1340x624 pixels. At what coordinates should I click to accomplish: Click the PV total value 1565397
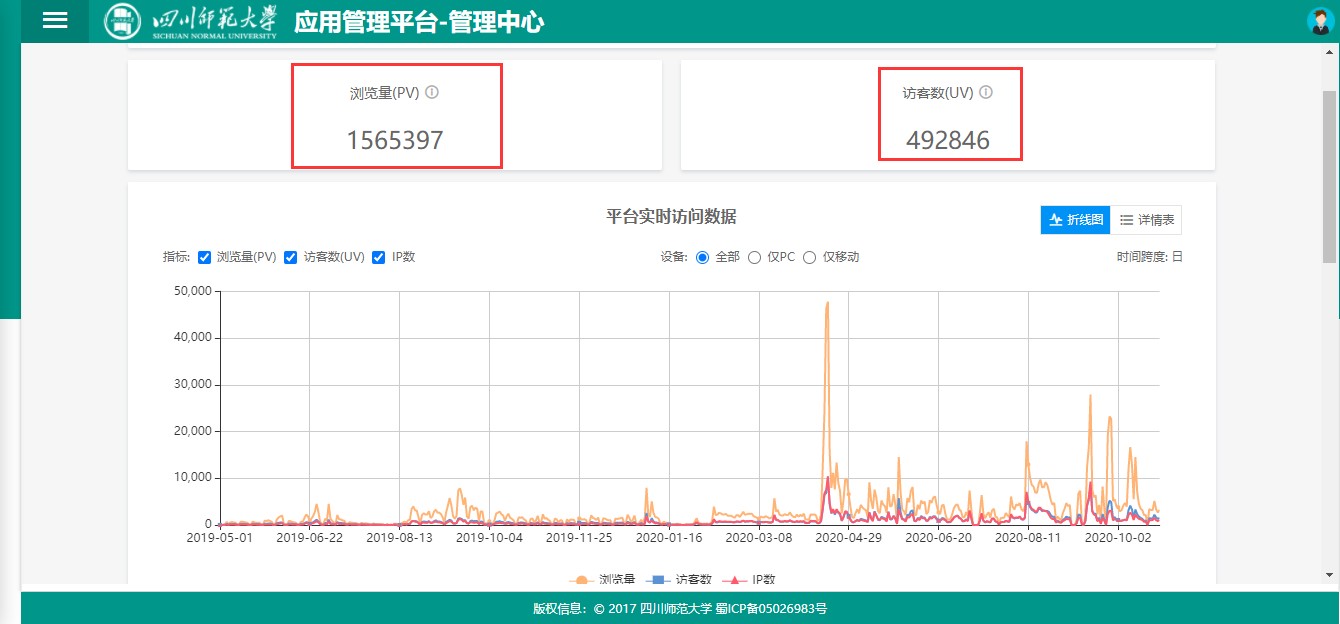point(395,141)
